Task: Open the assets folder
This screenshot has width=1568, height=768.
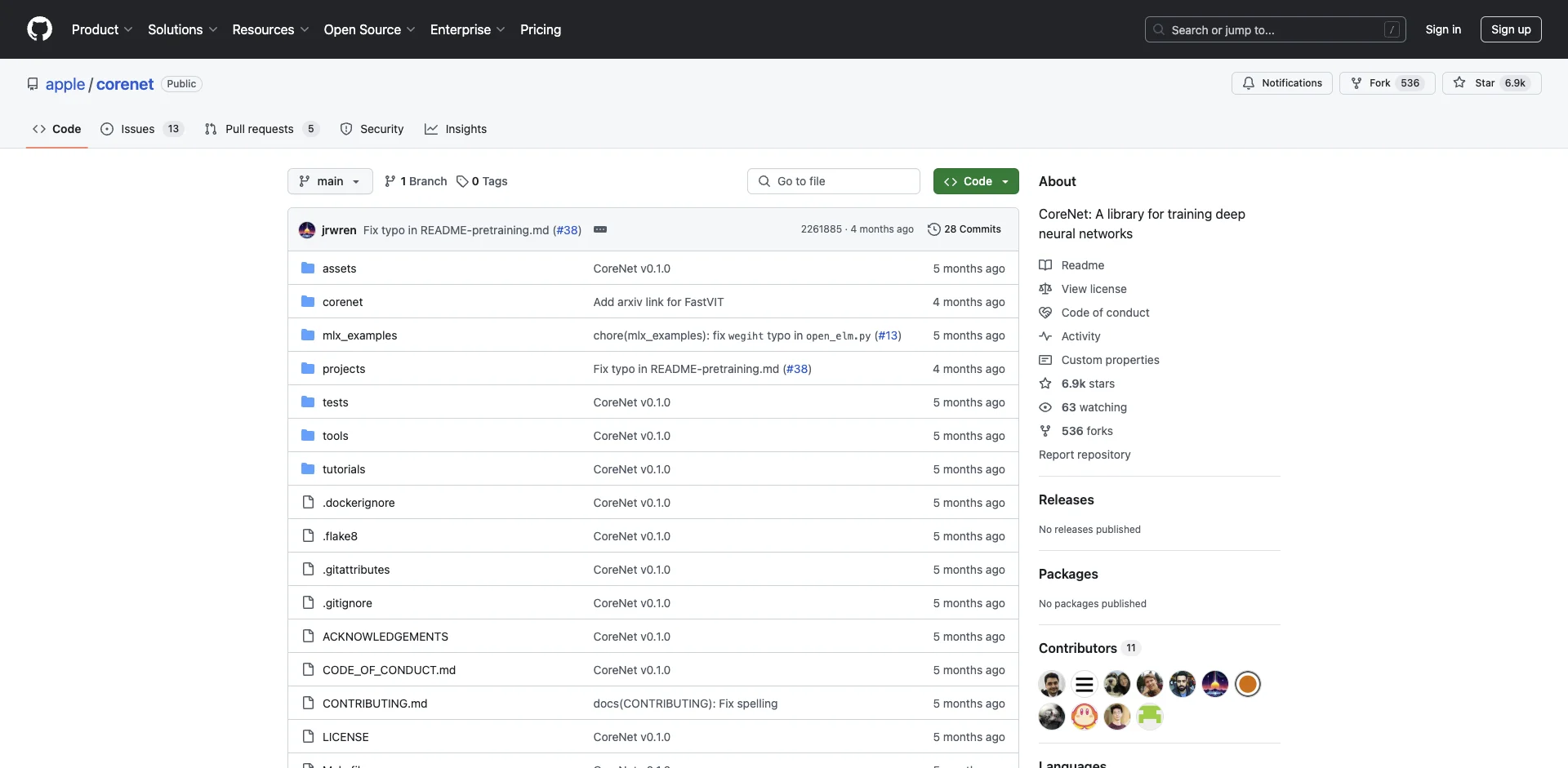Action: [339, 269]
